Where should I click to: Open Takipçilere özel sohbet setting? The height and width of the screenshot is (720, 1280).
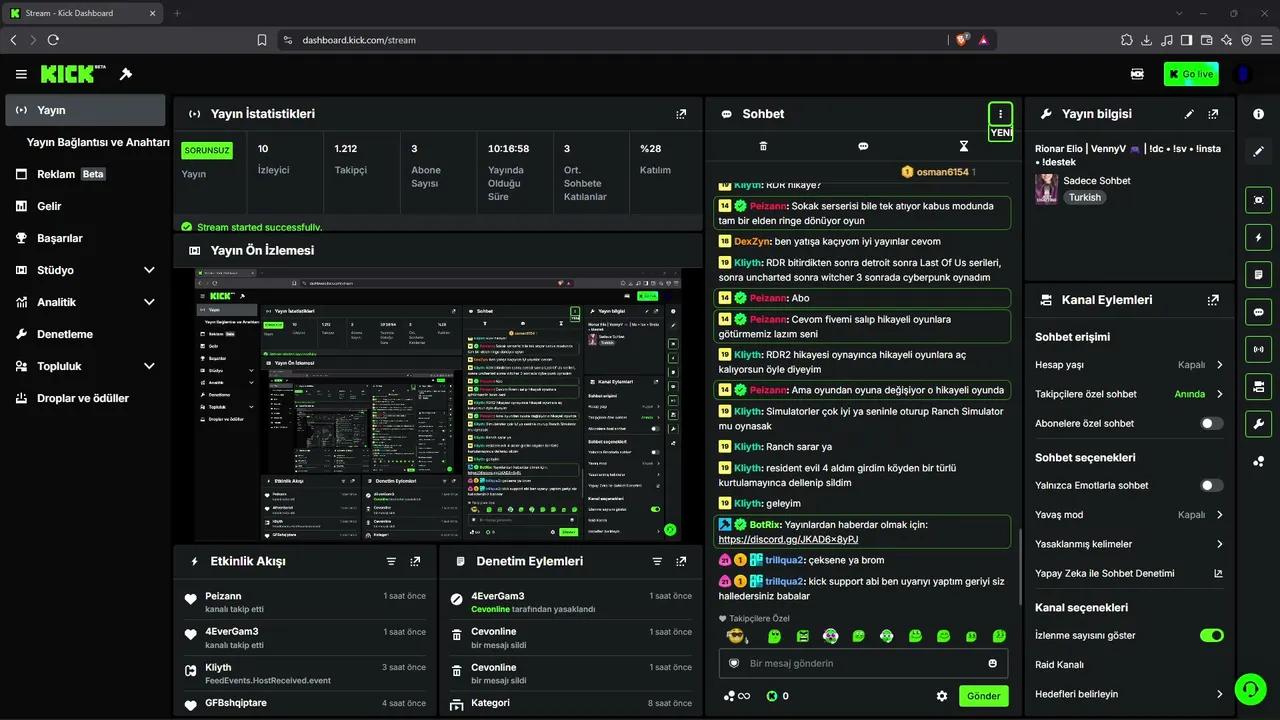point(1129,394)
